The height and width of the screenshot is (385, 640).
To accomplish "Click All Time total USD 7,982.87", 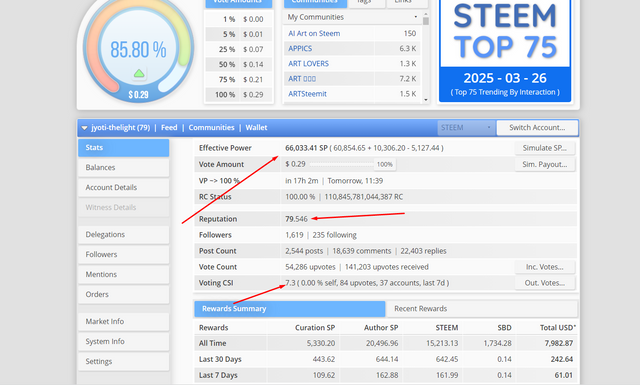I will [x=558, y=343].
